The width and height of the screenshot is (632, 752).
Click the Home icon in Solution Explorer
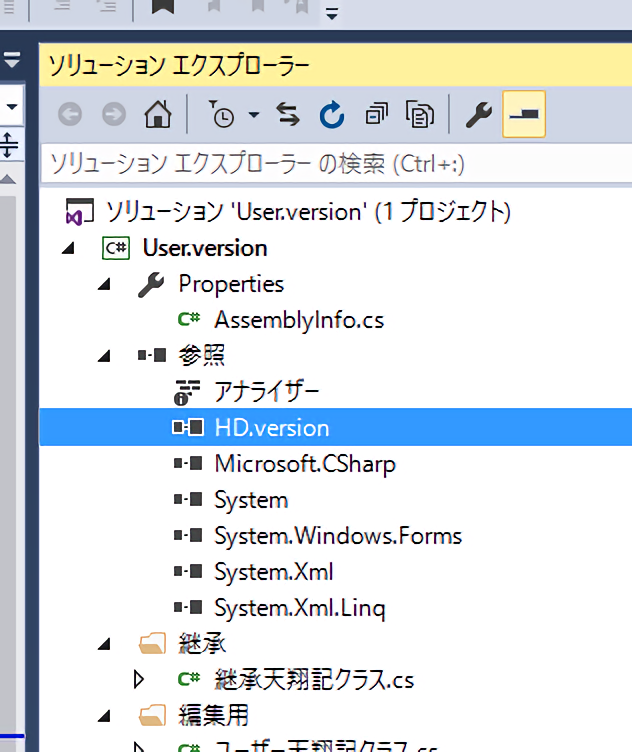point(157,115)
